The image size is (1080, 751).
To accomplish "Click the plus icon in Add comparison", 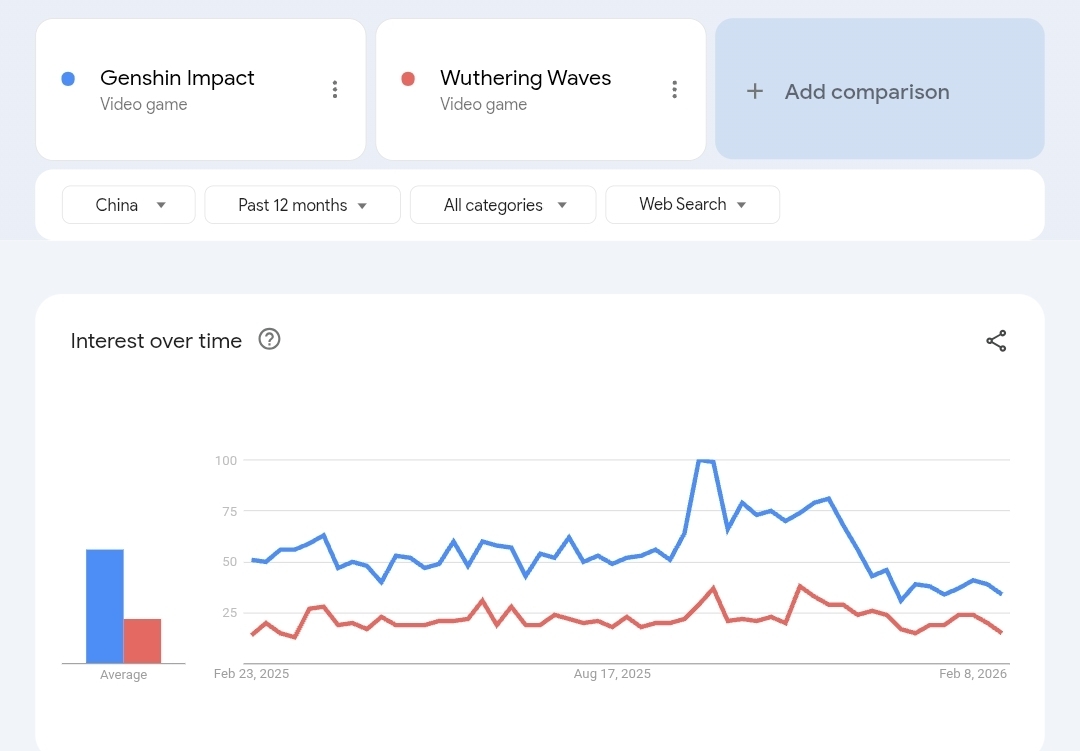I will (x=755, y=92).
